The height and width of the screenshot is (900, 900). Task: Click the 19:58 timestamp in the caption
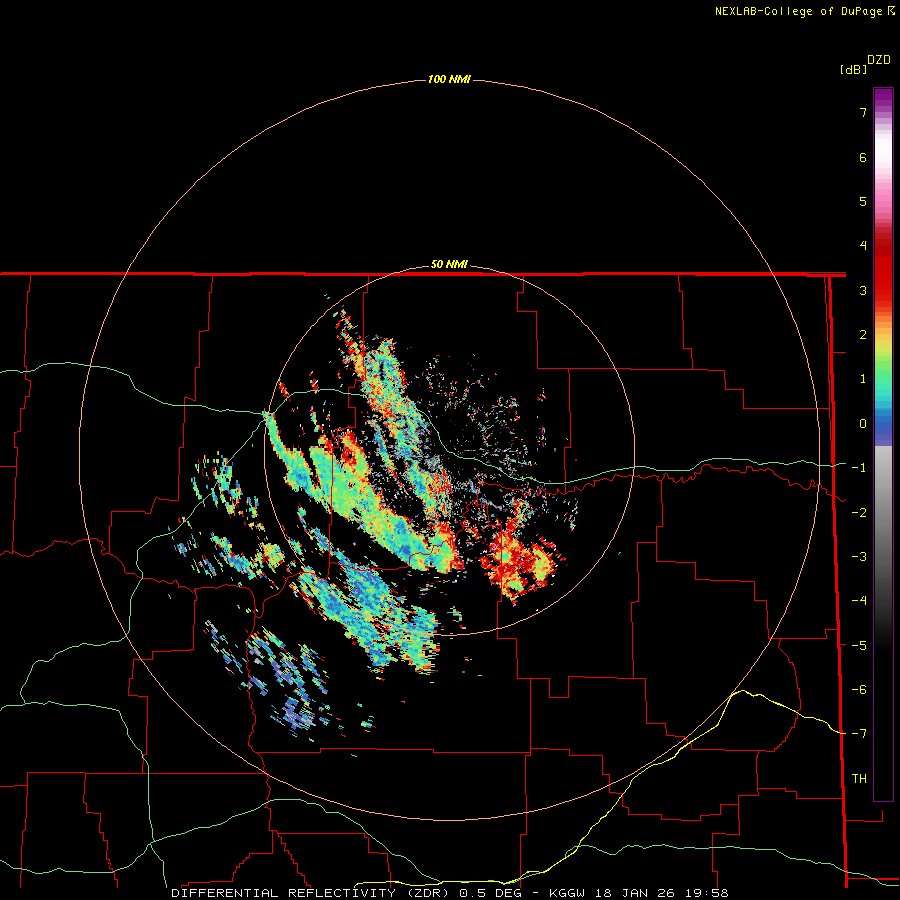(709, 893)
